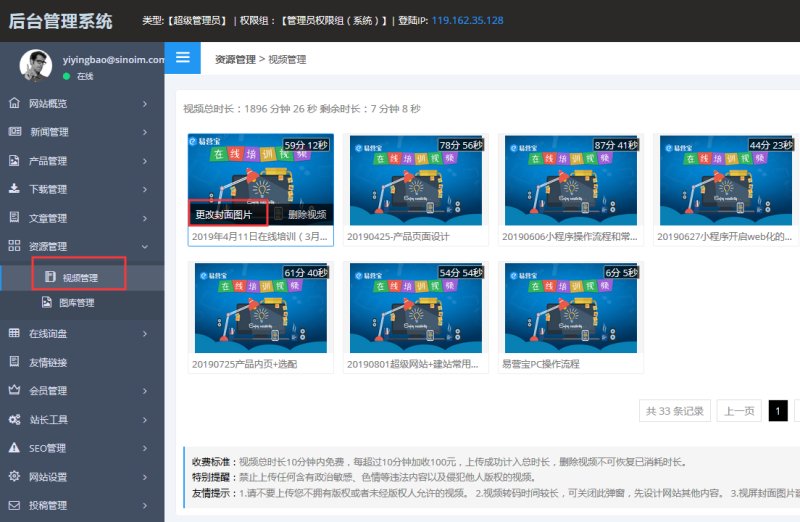Expand the 在线询盘 sidebar menu

click(x=80, y=333)
